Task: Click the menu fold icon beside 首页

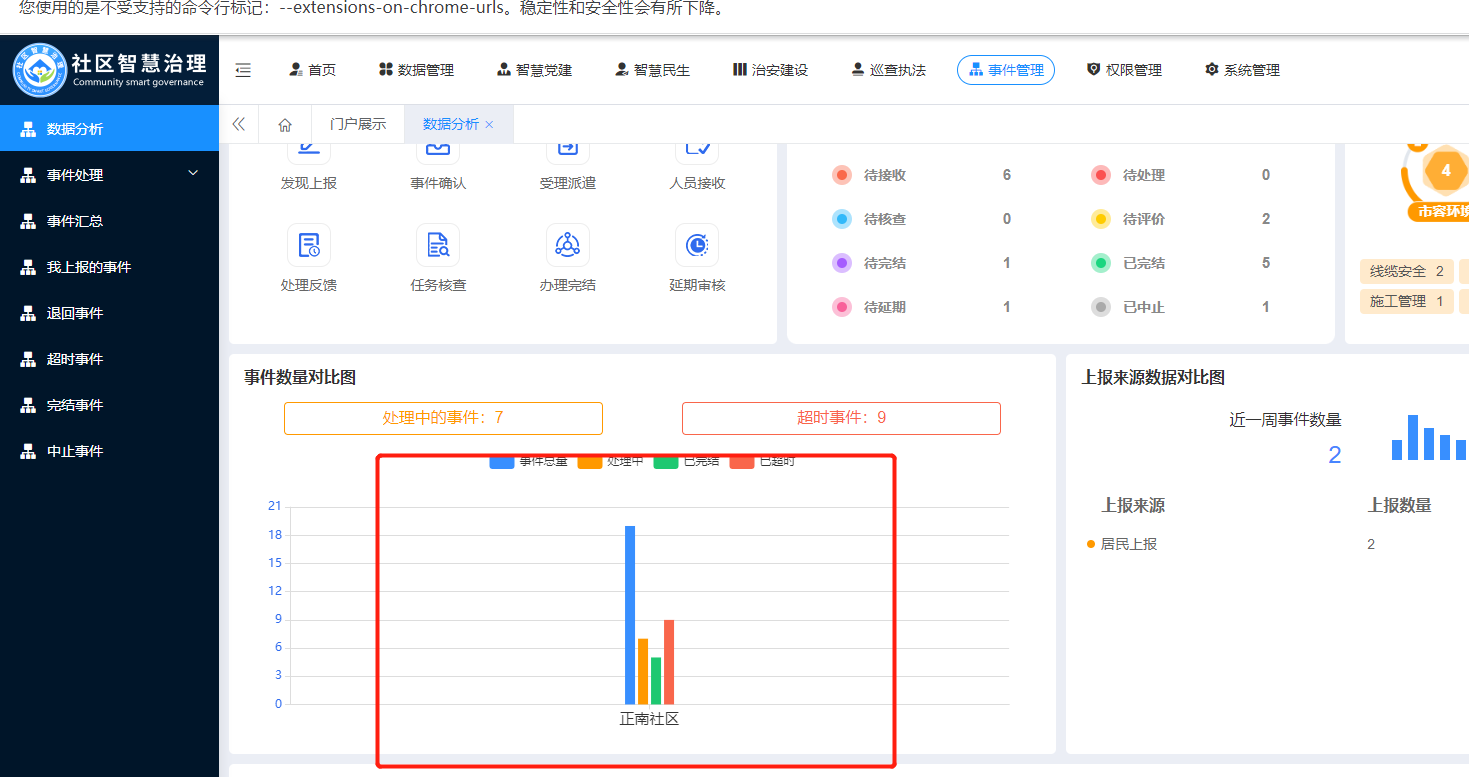Action: pyautogui.click(x=243, y=70)
